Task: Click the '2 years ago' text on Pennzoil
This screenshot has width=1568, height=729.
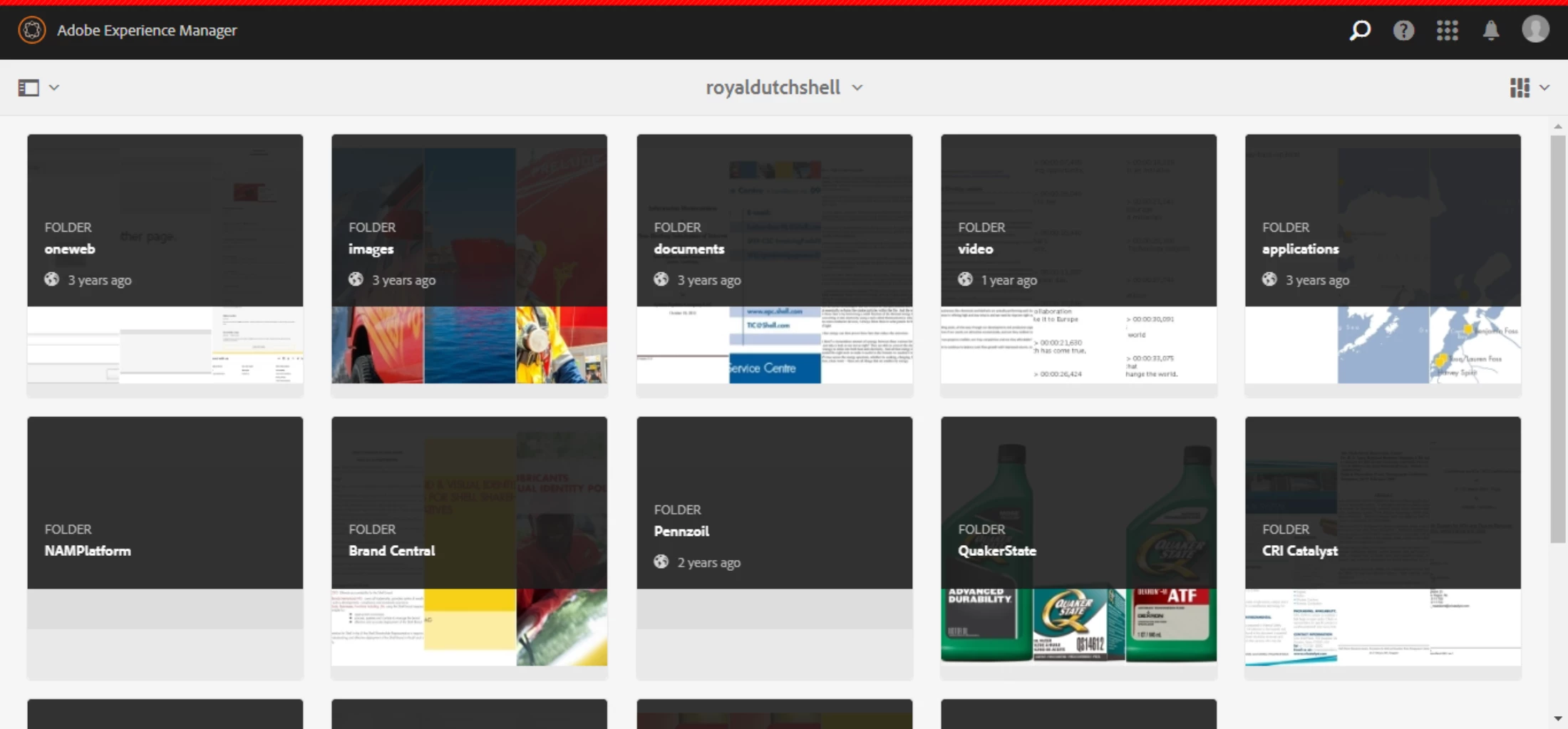Action: 709,563
